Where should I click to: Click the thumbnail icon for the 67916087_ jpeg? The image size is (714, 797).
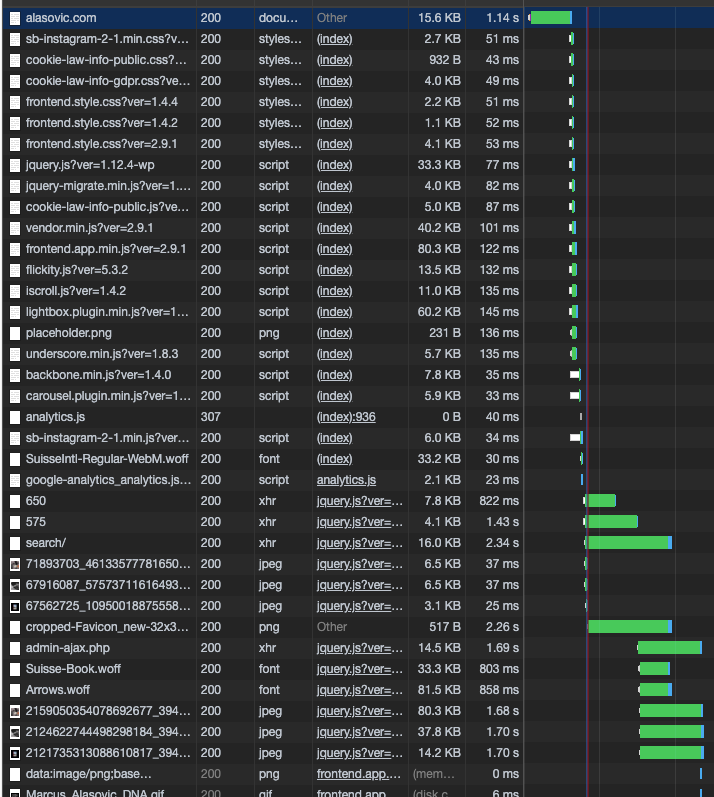click(x=15, y=585)
